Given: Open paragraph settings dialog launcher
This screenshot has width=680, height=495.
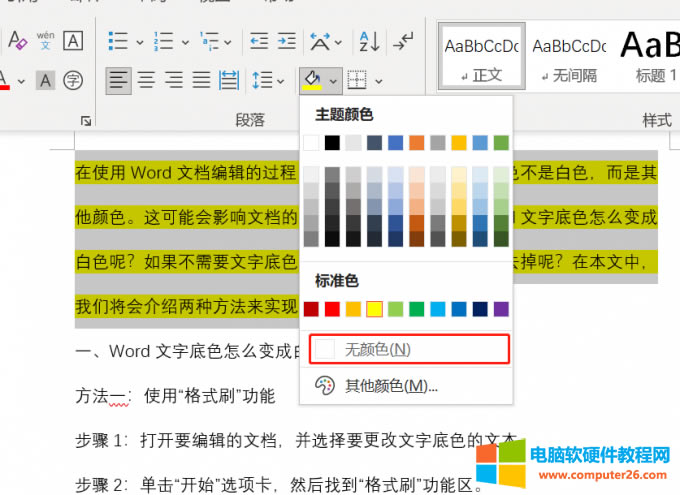Looking at the screenshot, I should point(86,121).
